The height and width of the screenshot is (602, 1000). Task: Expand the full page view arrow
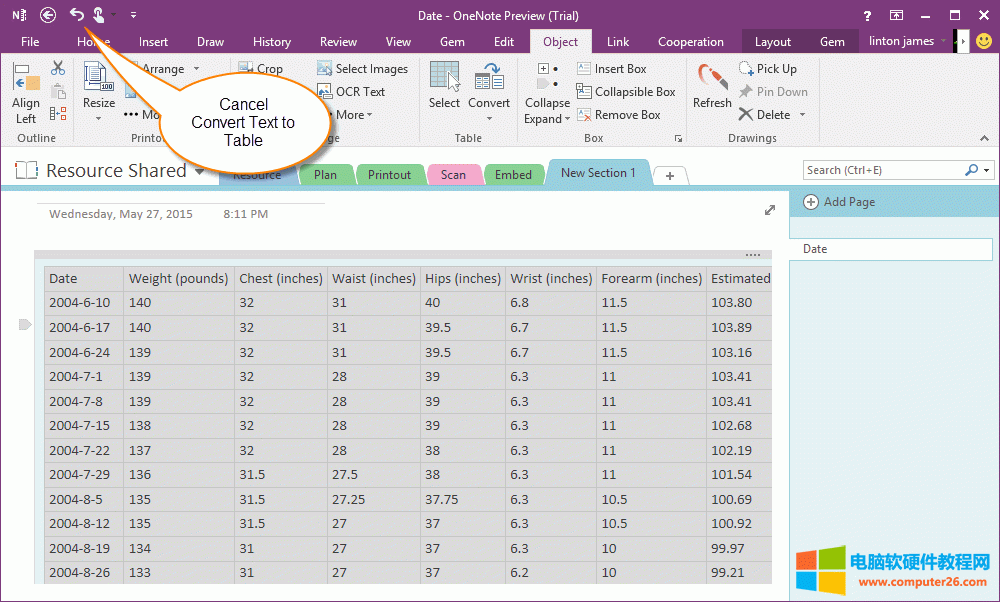click(x=770, y=210)
